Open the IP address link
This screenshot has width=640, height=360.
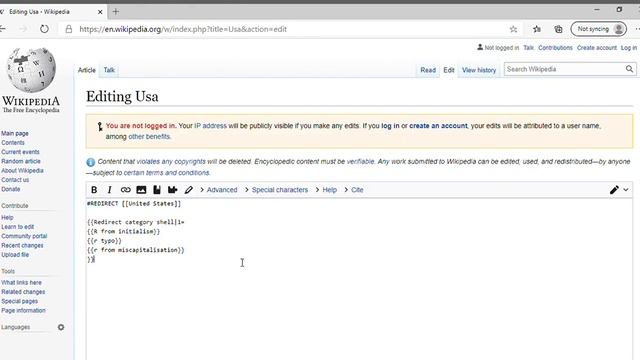click(x=210, y=126)
